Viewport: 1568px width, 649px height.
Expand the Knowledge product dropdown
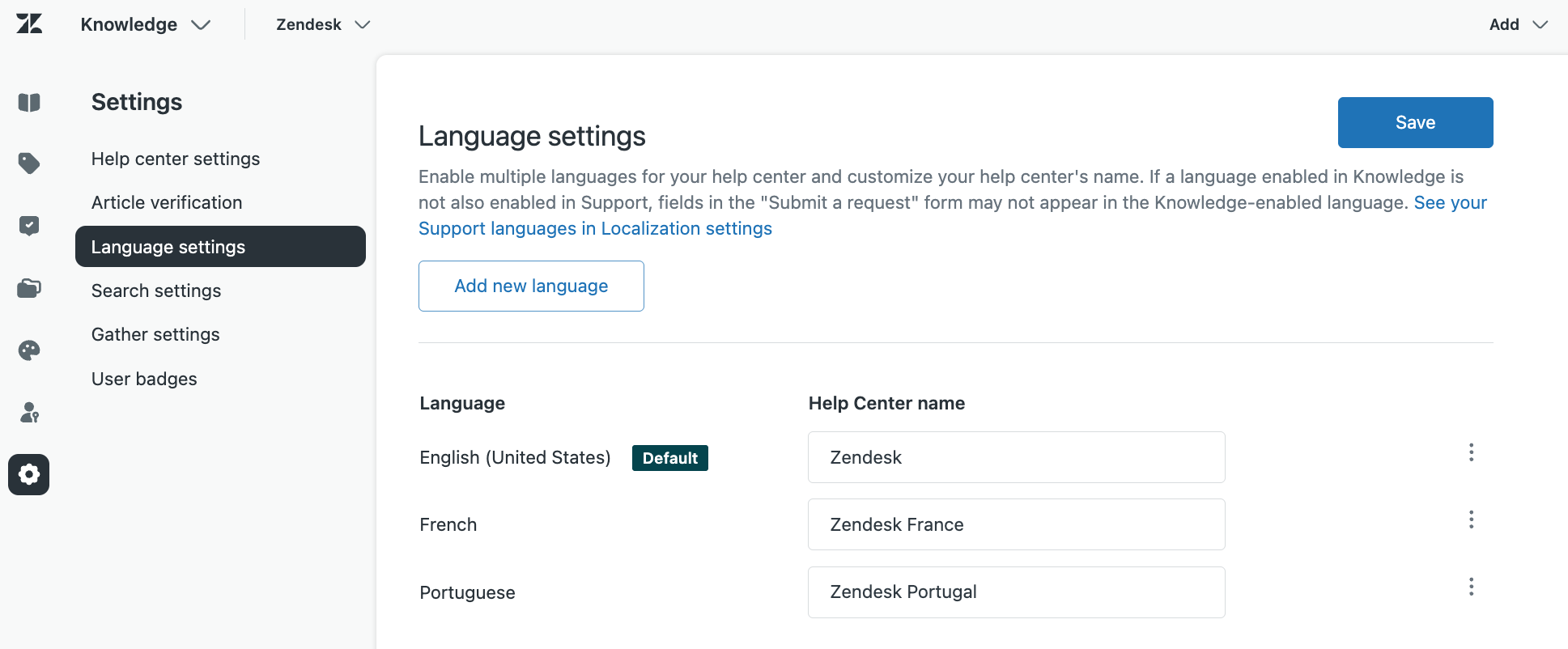click(146, 24)
